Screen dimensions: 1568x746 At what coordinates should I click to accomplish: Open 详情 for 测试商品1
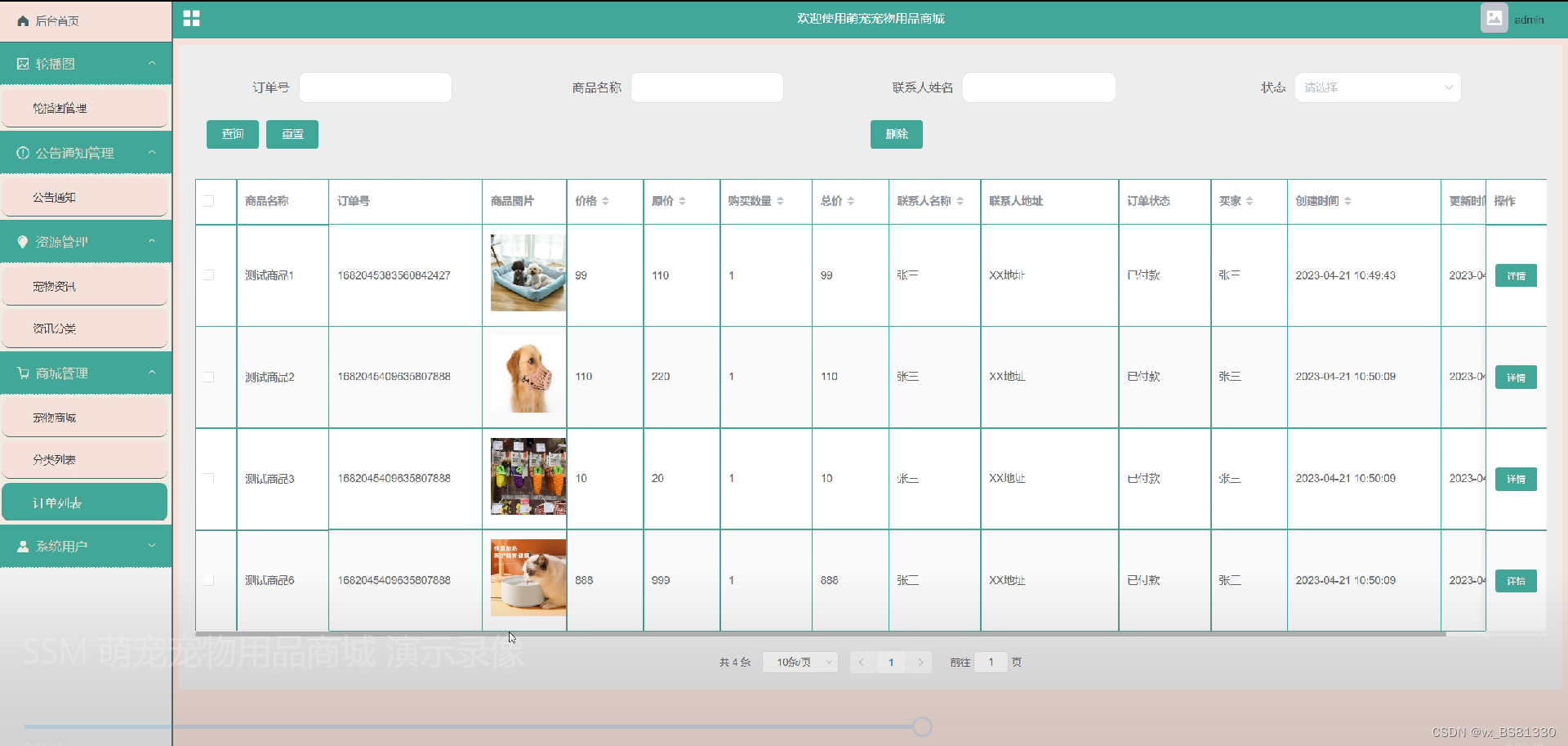pyautogui.click(x=1516, y=276)
